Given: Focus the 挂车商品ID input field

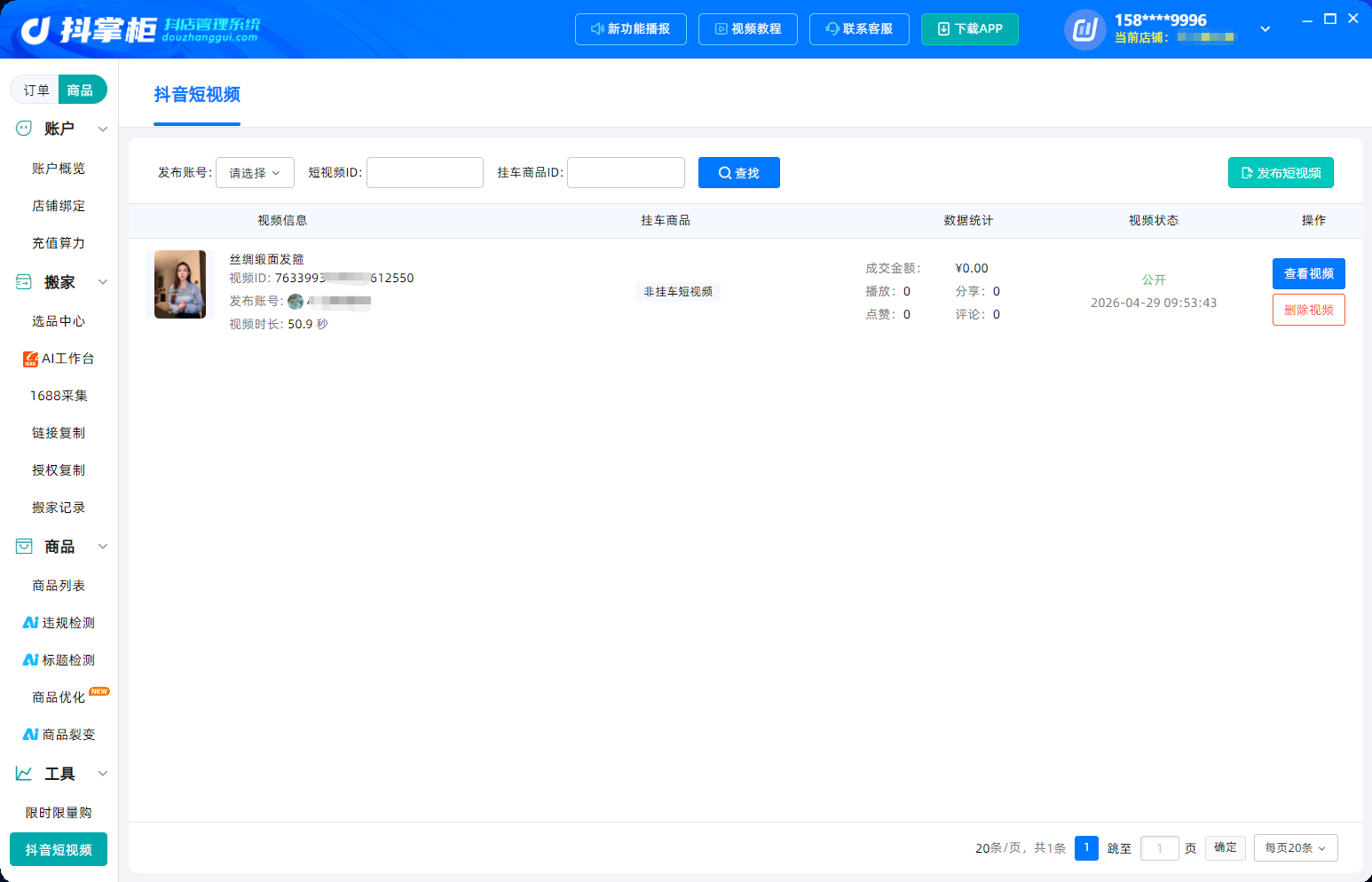Looking at the screenshot, I should [626, 173].
